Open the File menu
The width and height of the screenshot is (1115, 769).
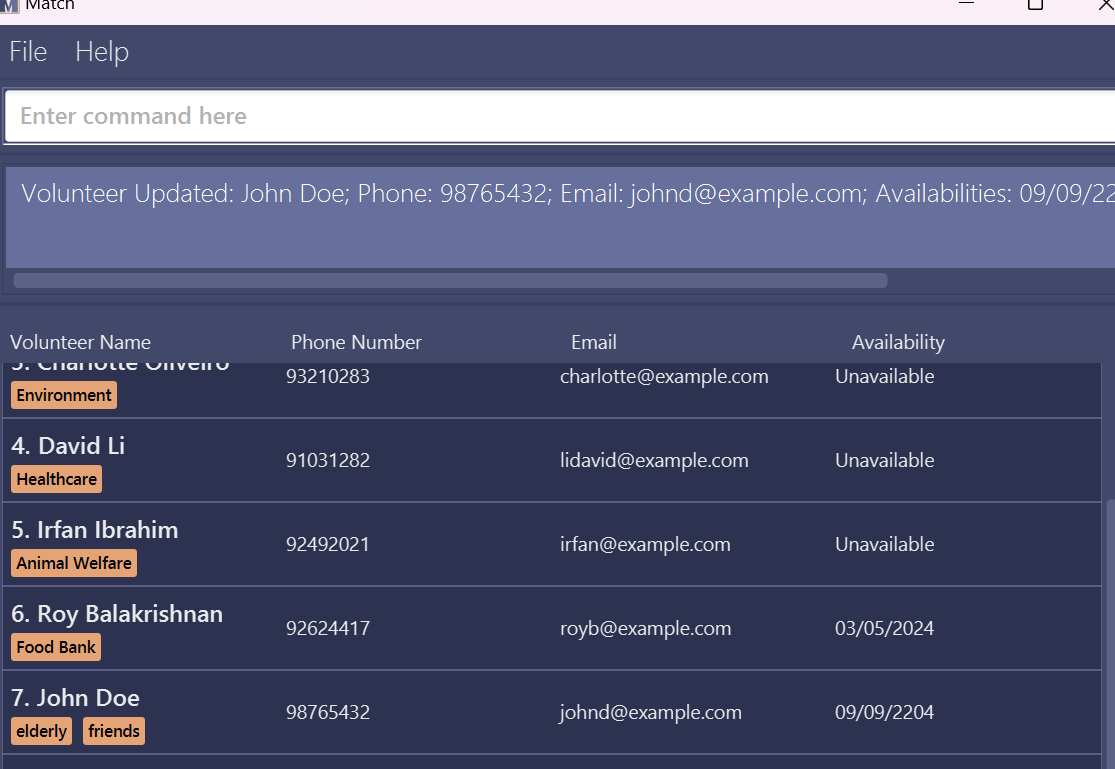(x=28, y=52)
